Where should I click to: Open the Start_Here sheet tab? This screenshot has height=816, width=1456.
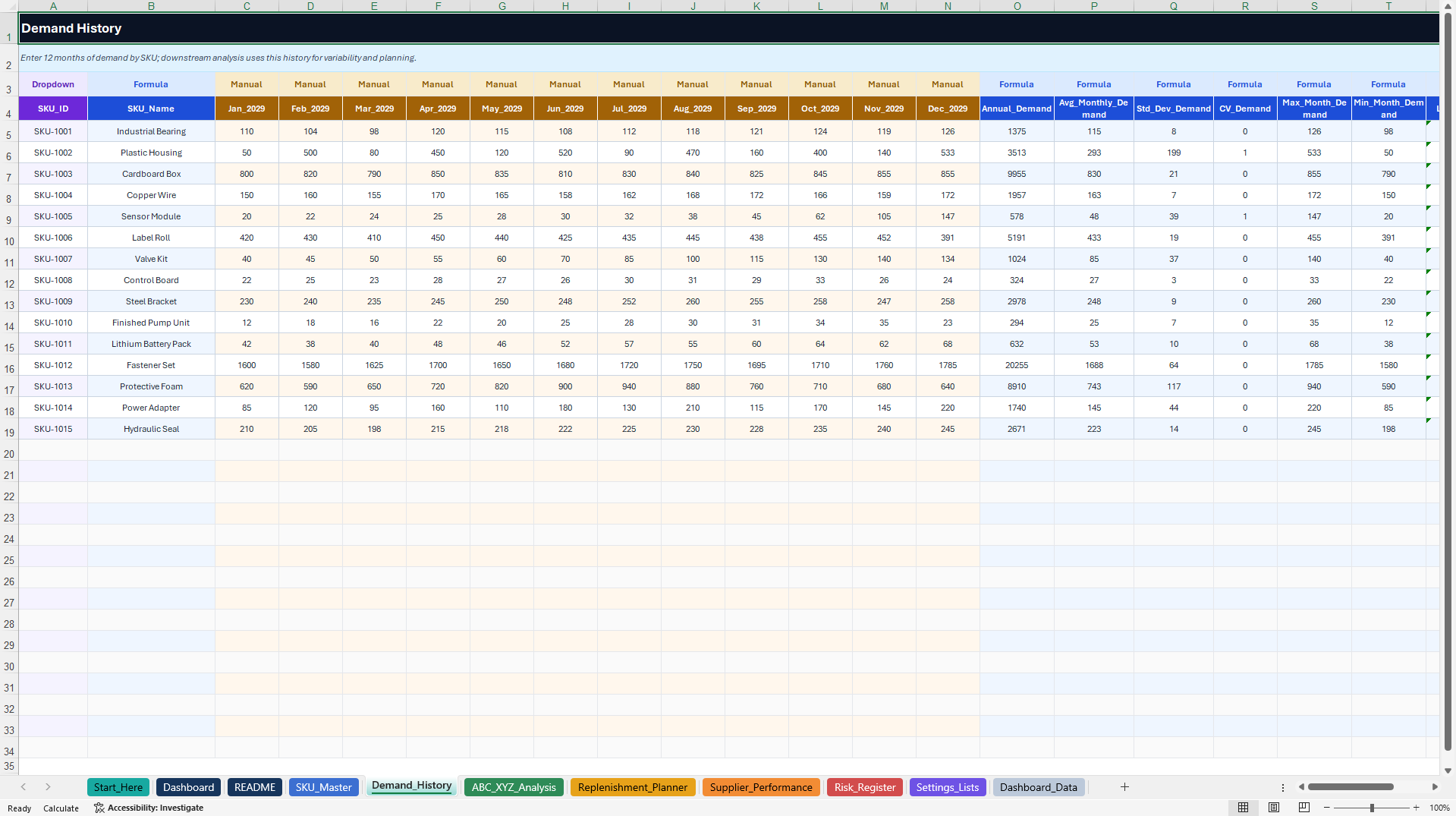(118, 787)
